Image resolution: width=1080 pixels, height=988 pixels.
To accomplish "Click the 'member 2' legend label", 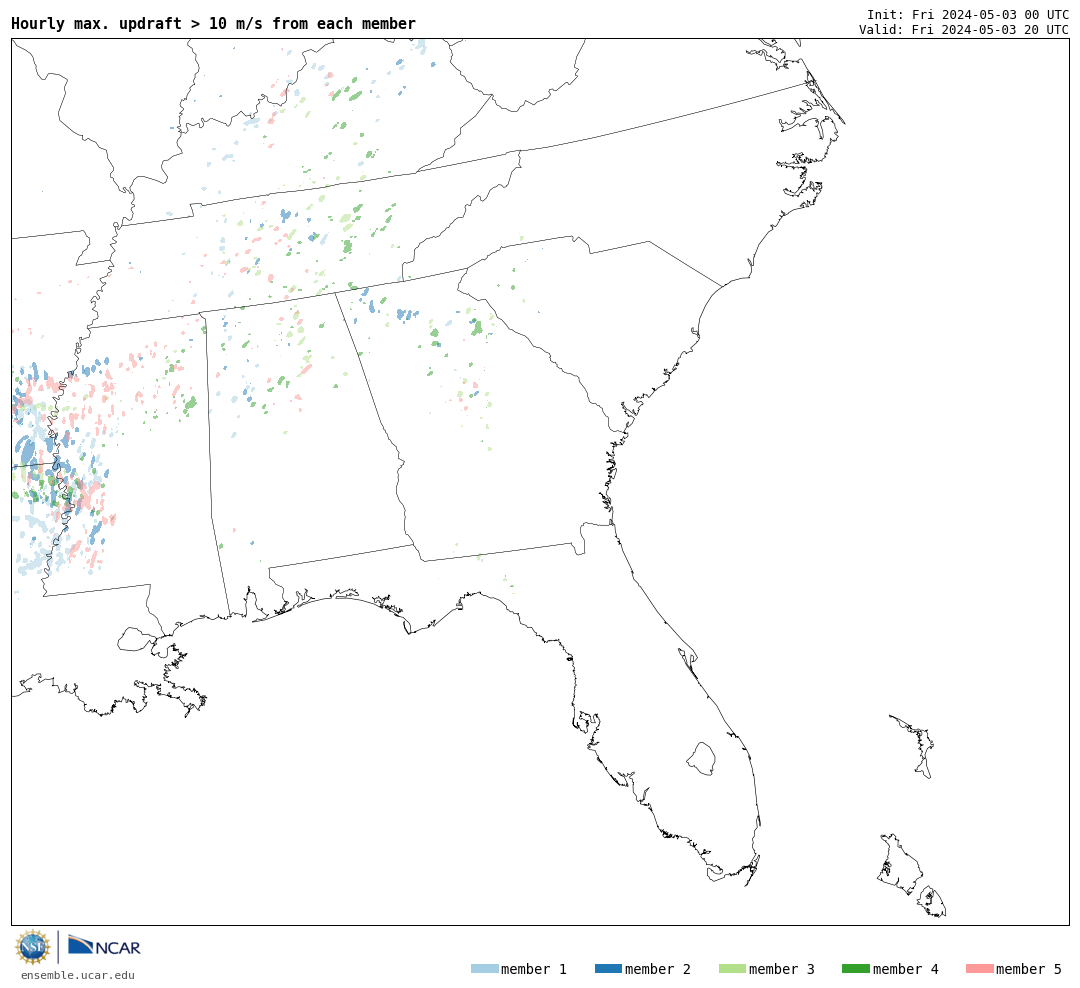I will (658, 969).
